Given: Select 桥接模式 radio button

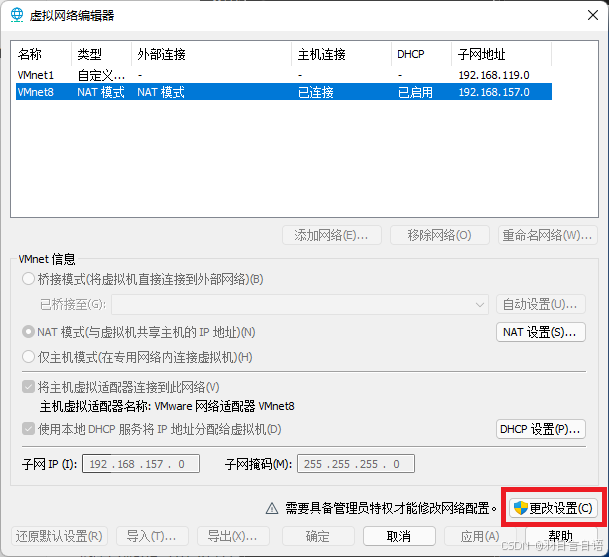Looking at the screenshot, I should click(x=28, y=279).
